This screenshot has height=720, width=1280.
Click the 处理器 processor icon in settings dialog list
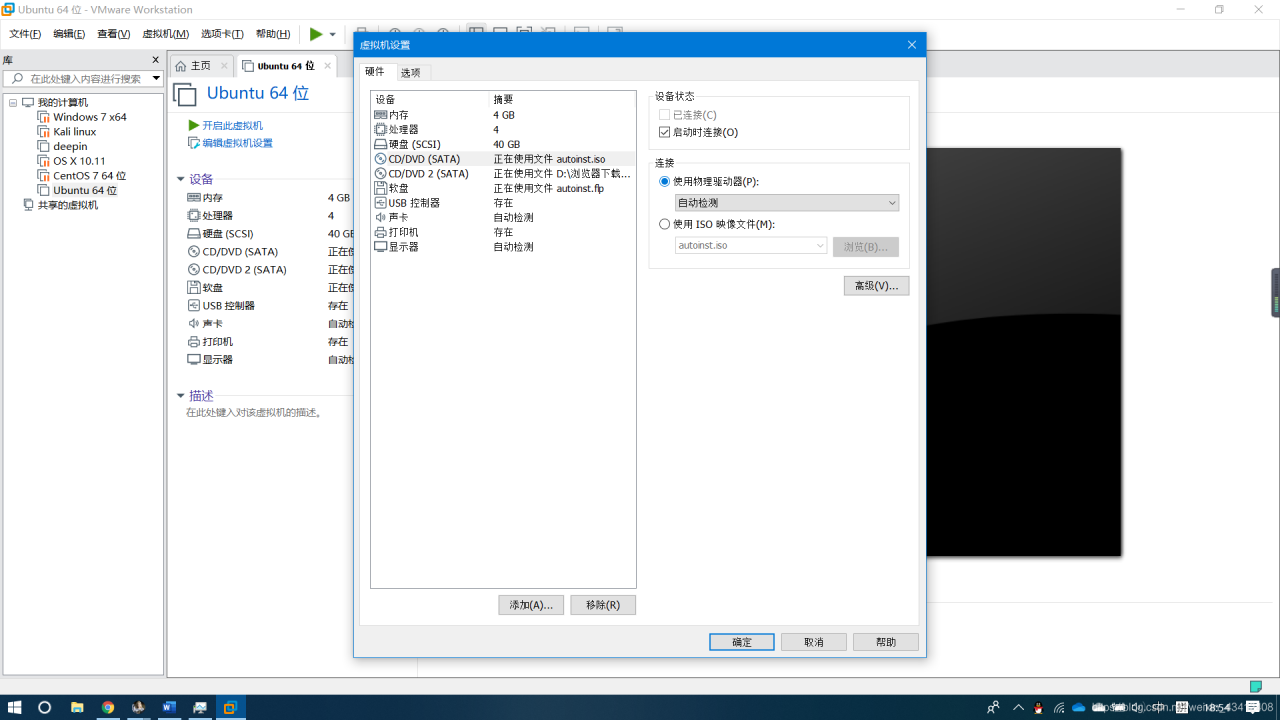[380, 130]
